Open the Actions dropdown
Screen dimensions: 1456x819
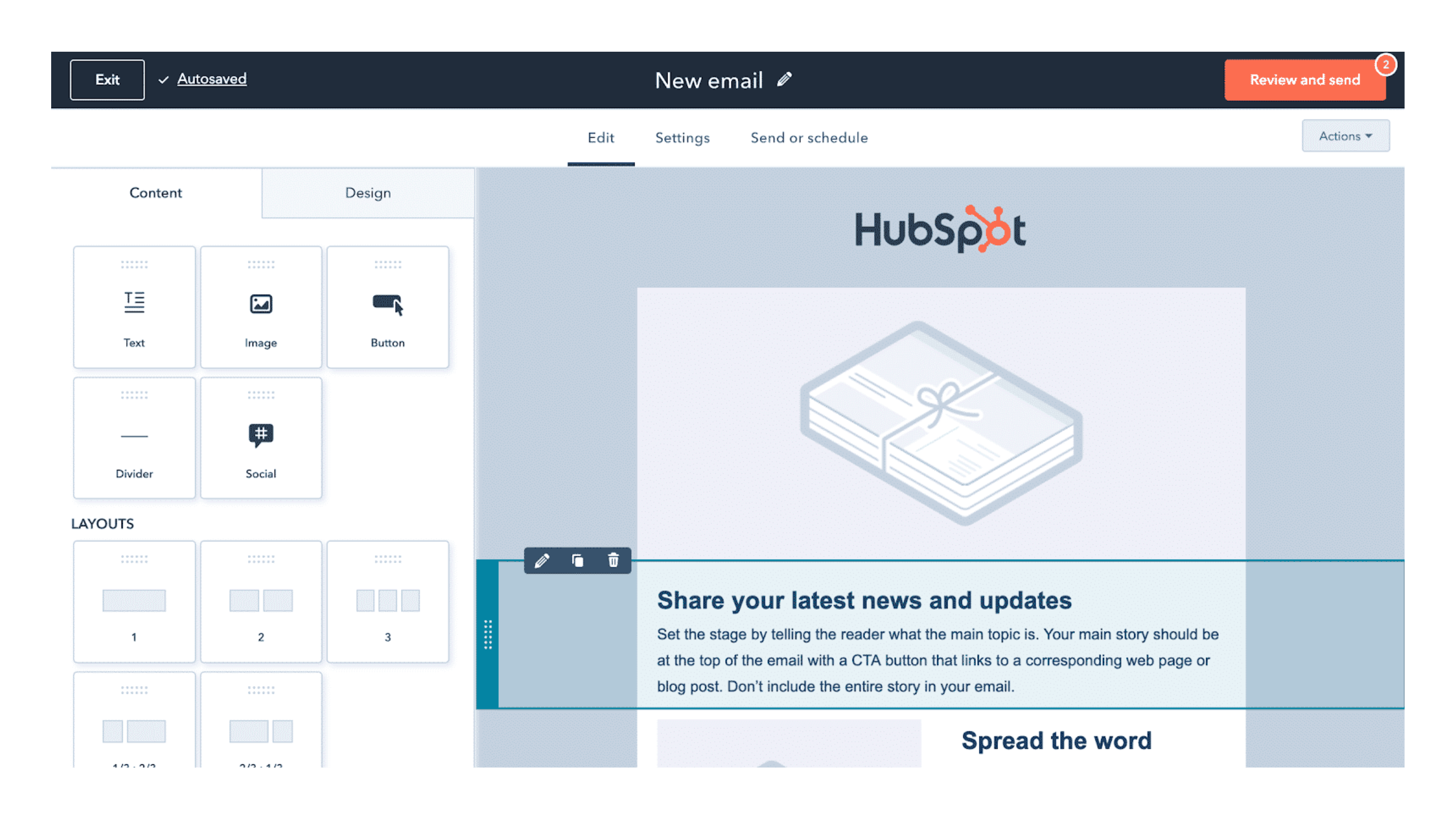[x=1345, y=136]
